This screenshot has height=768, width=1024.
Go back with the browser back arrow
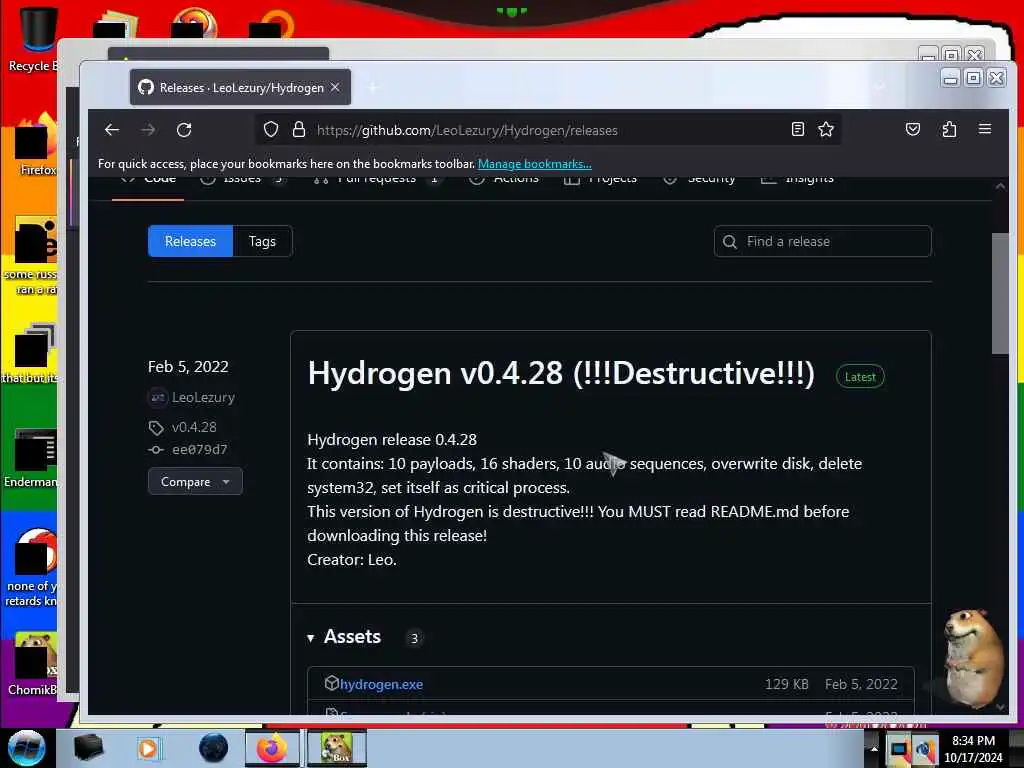tap(112, 130)
